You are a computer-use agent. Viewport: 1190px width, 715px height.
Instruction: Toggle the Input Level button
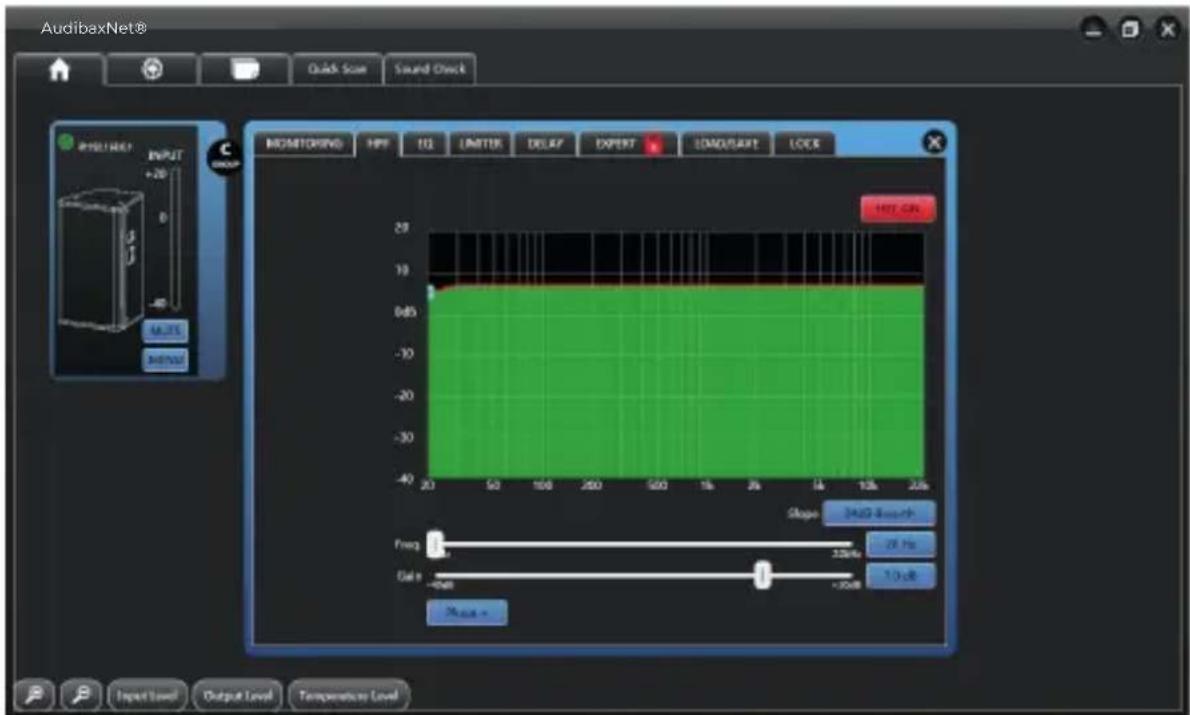[x=147, y=695]
